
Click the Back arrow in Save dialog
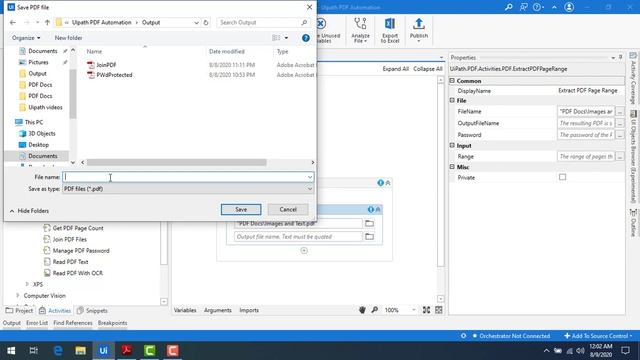pyautogui.click(x=13, y=22)
